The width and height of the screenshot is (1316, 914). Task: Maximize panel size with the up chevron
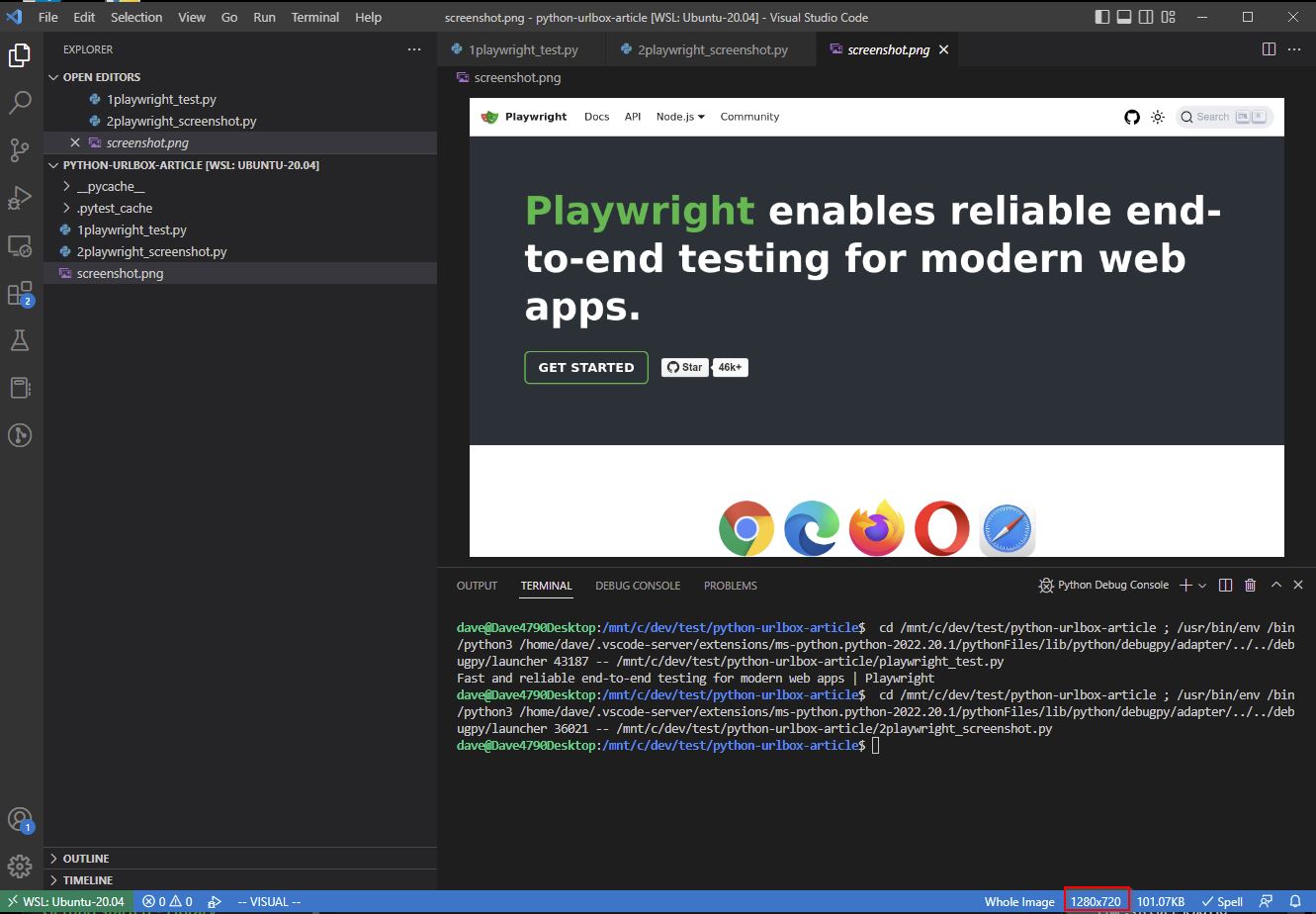(x=1275, y=586)
